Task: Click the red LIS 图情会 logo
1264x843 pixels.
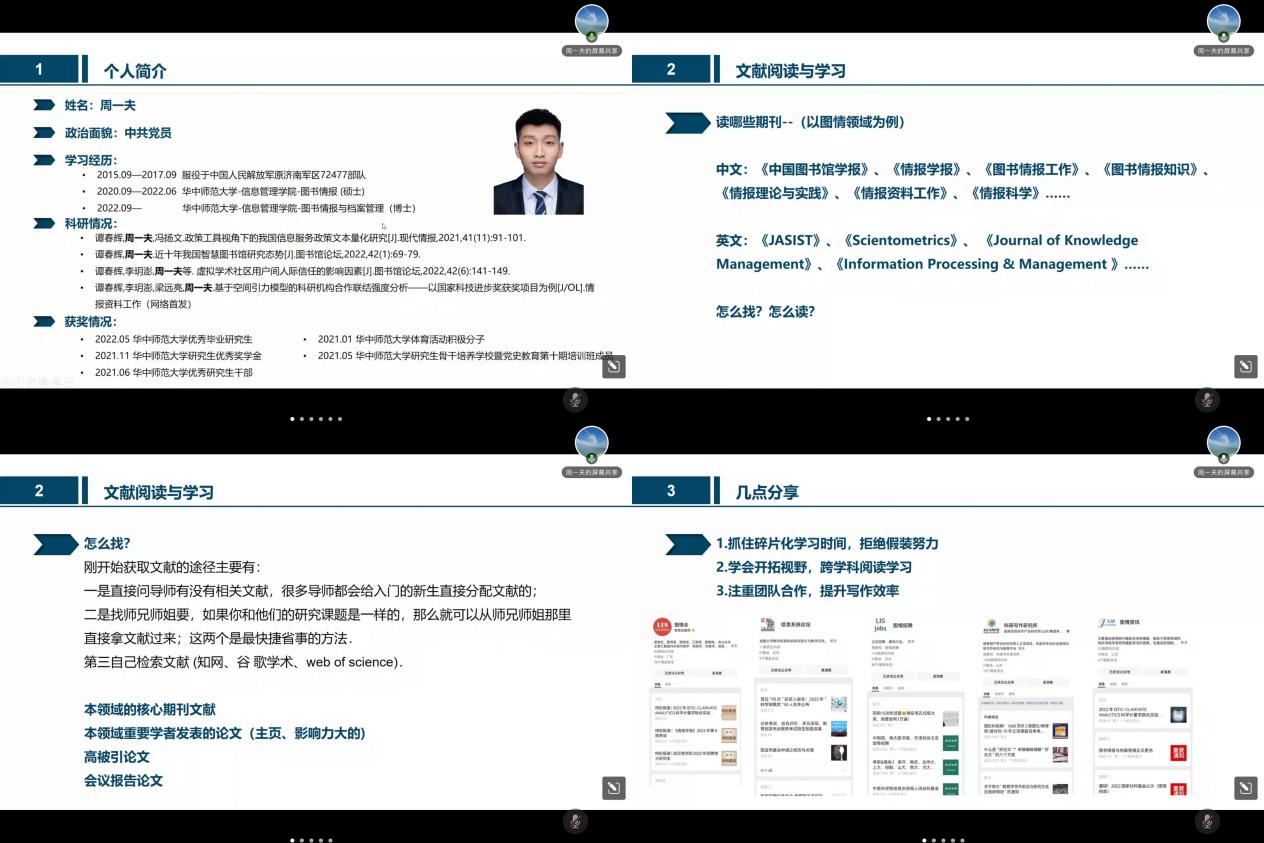Action: pos(662,626)
